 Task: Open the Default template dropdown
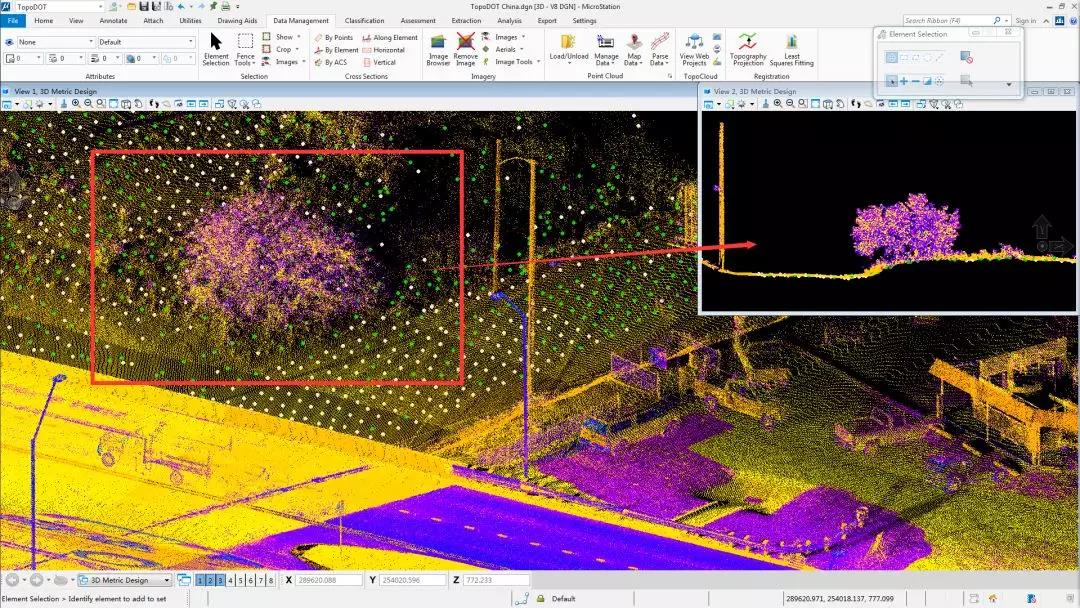(146, 42)
